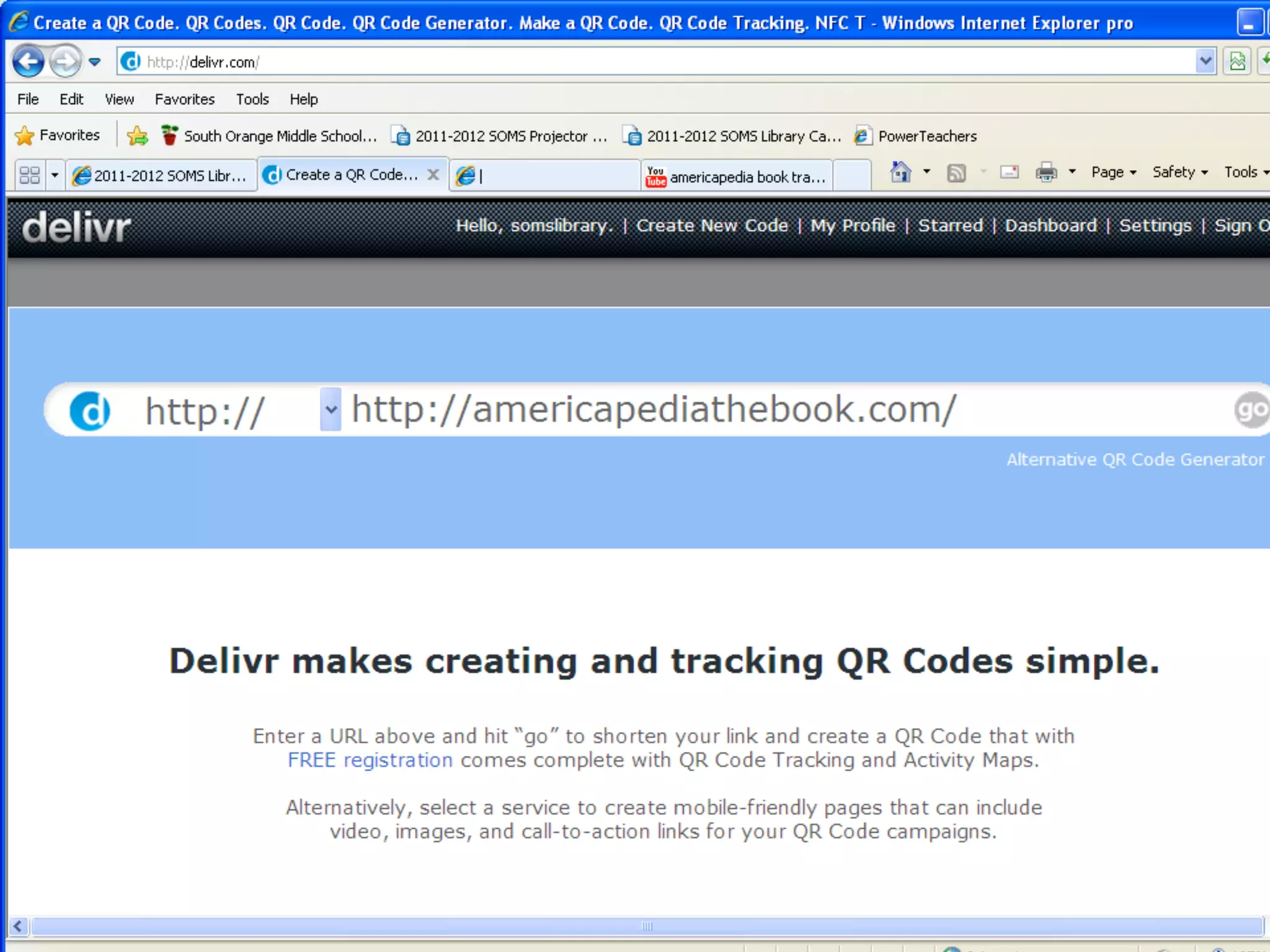The image size is (1270, 952).
Task: Click the RSS feeds icon
Action: point(956,173)
